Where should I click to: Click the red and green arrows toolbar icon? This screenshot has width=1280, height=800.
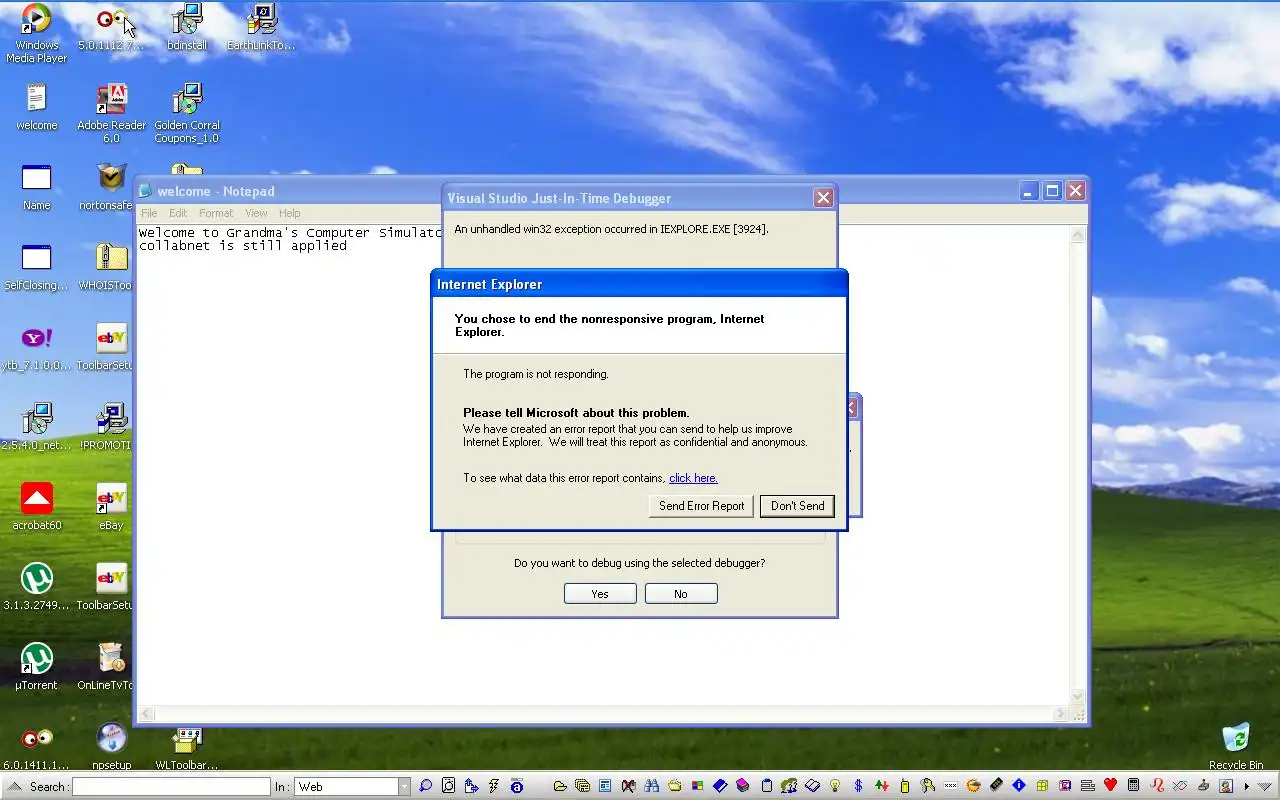click(x=882, y=786)
